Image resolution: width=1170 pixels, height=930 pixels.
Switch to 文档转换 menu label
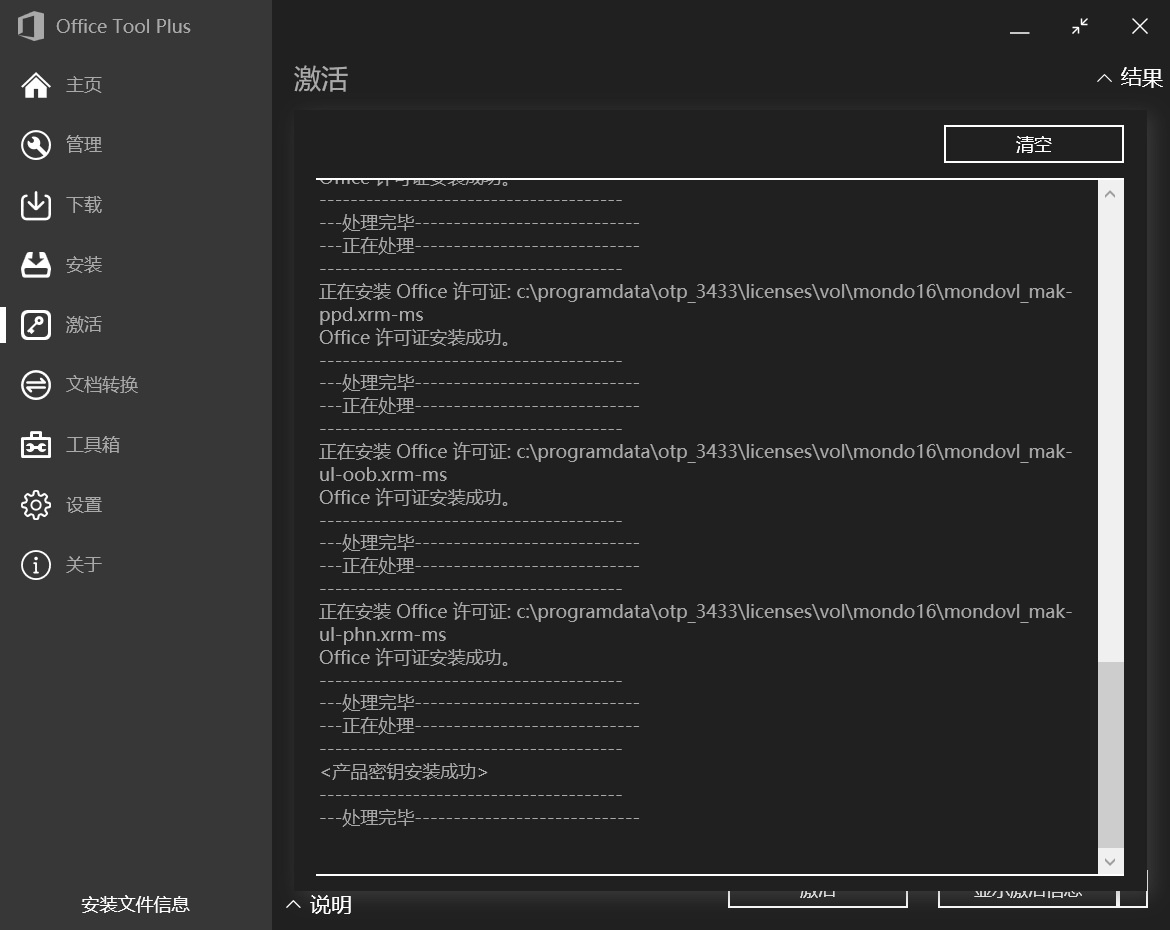[102, 384]
